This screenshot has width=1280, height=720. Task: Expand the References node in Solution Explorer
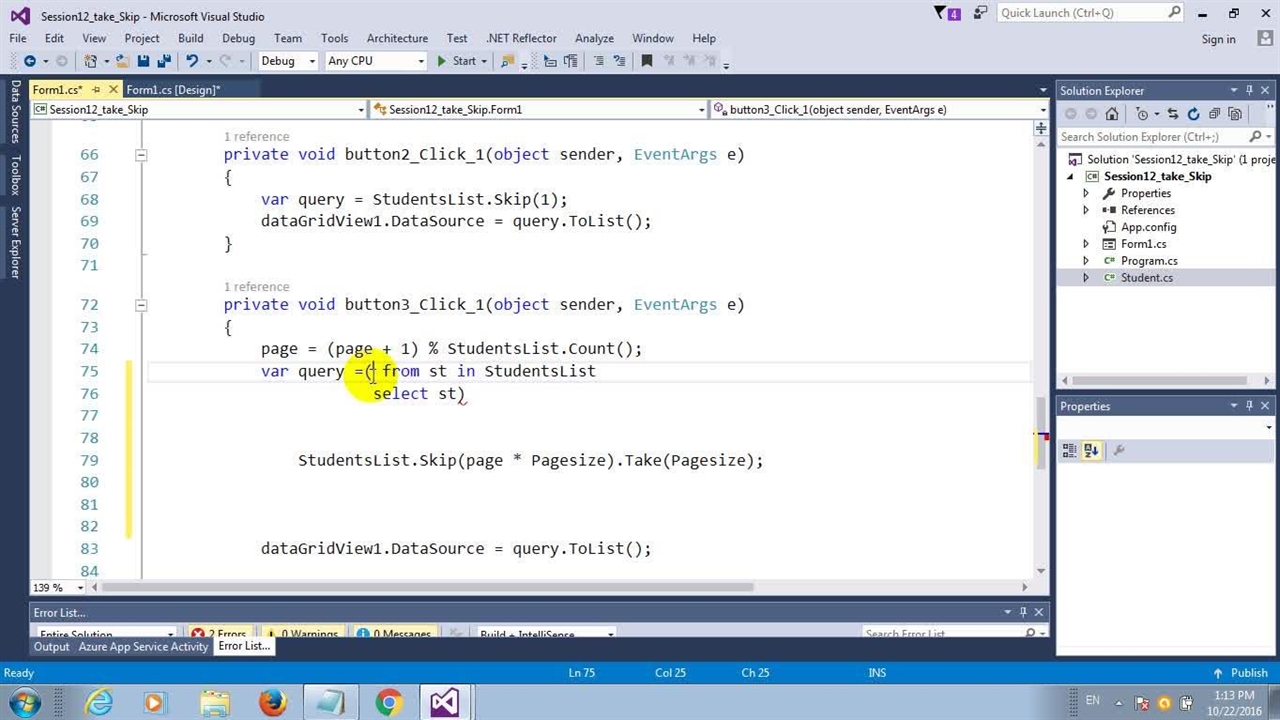click(x=1086, y=210)
